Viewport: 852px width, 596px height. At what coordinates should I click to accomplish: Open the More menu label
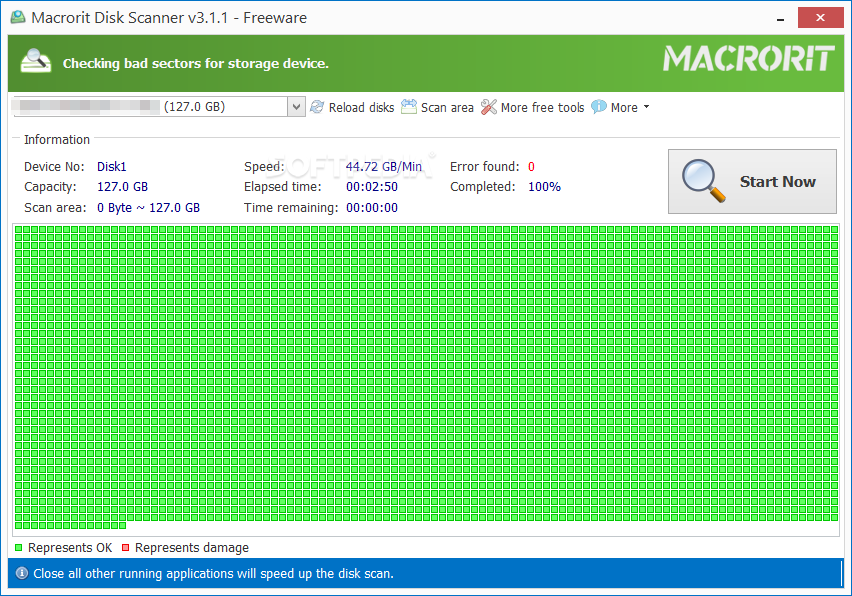[624, 108]
